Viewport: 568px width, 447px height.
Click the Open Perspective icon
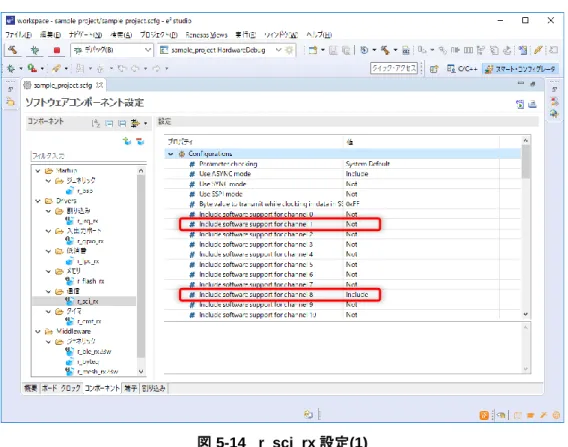[434, 68]
